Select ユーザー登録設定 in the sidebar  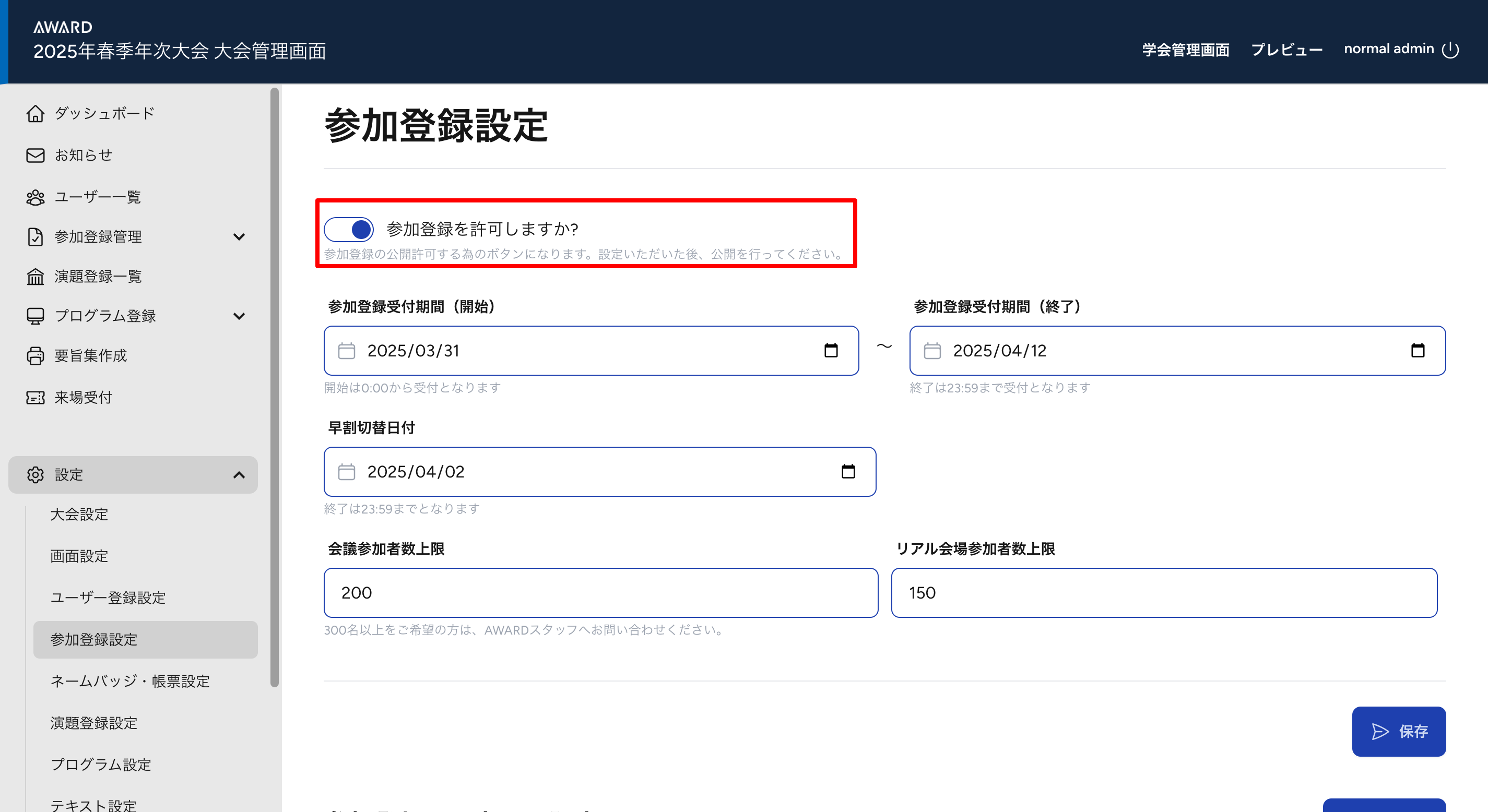108,598
